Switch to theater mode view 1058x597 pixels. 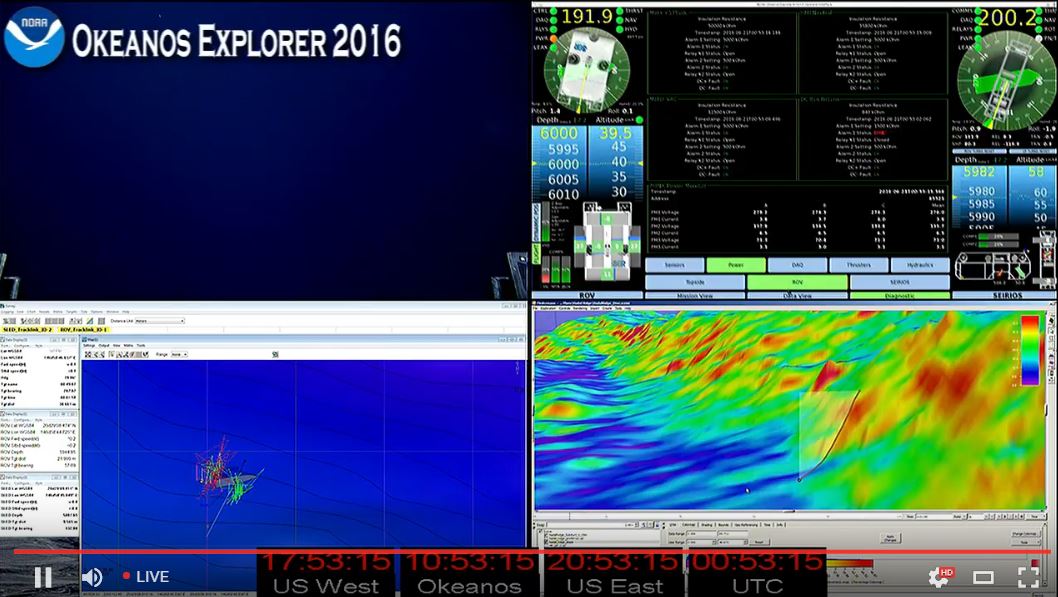(983, 577)
